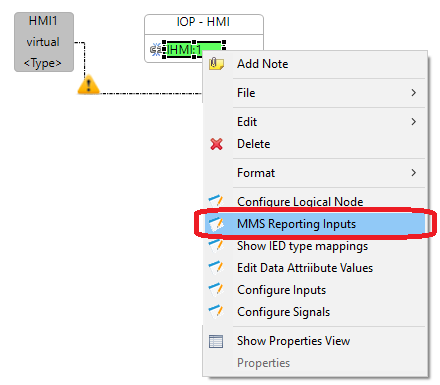This screenshot has height=385, width=440.
Task: Click the pencil icon beside Edit Data Attribute Values
Action: click(216, 267)
